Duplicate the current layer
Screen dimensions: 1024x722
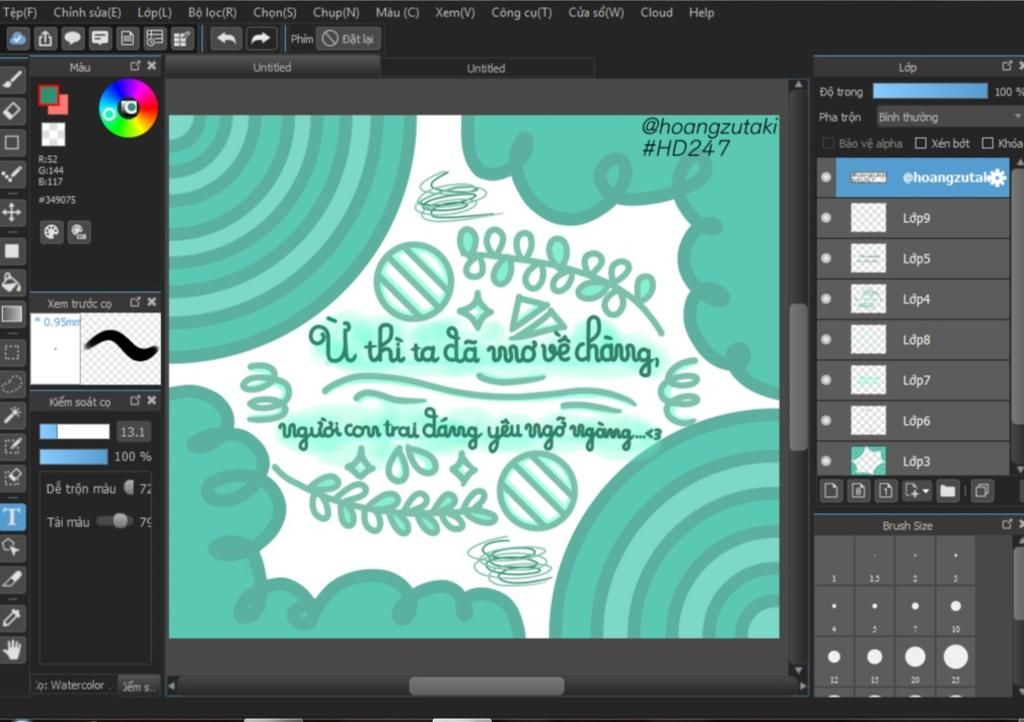(982, 490)
